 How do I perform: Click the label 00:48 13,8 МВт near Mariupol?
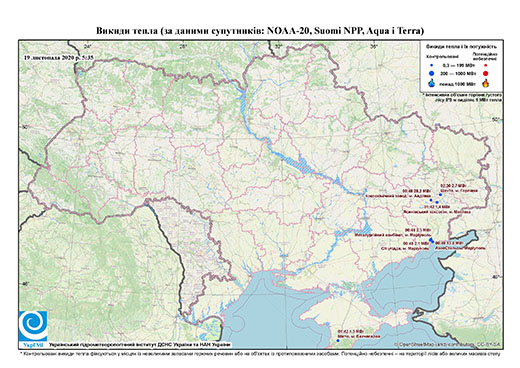(449, 243)
